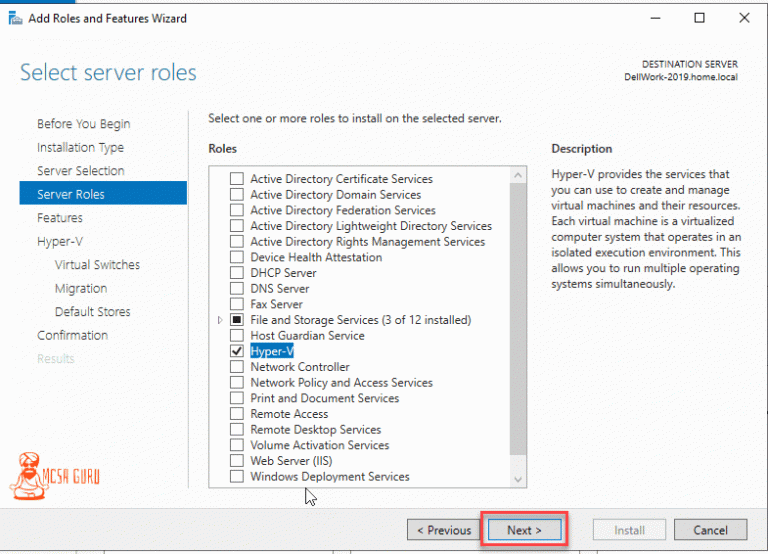Open the Installation Type step
The width and height of the screenshot is (768, 554).
[x=80, y=147]
